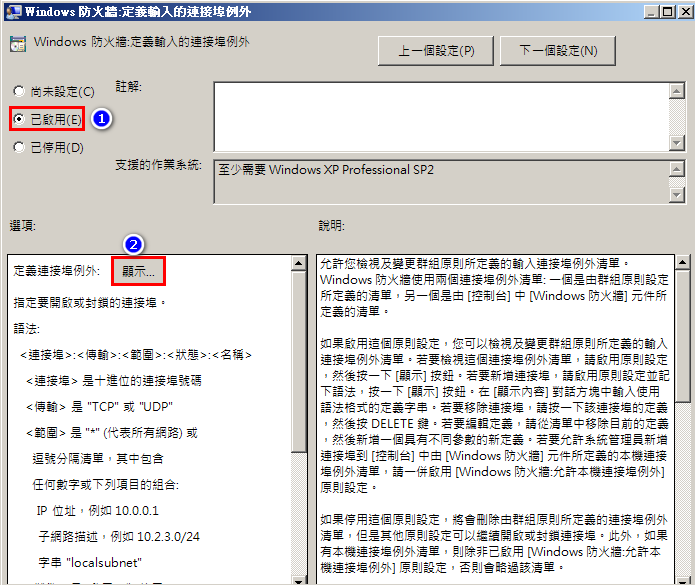Viewport: 695px width, 585px height.
Task: Click the text 子網路描述，例如 10.2.3.0/24
Action: [x=119, y=537]
